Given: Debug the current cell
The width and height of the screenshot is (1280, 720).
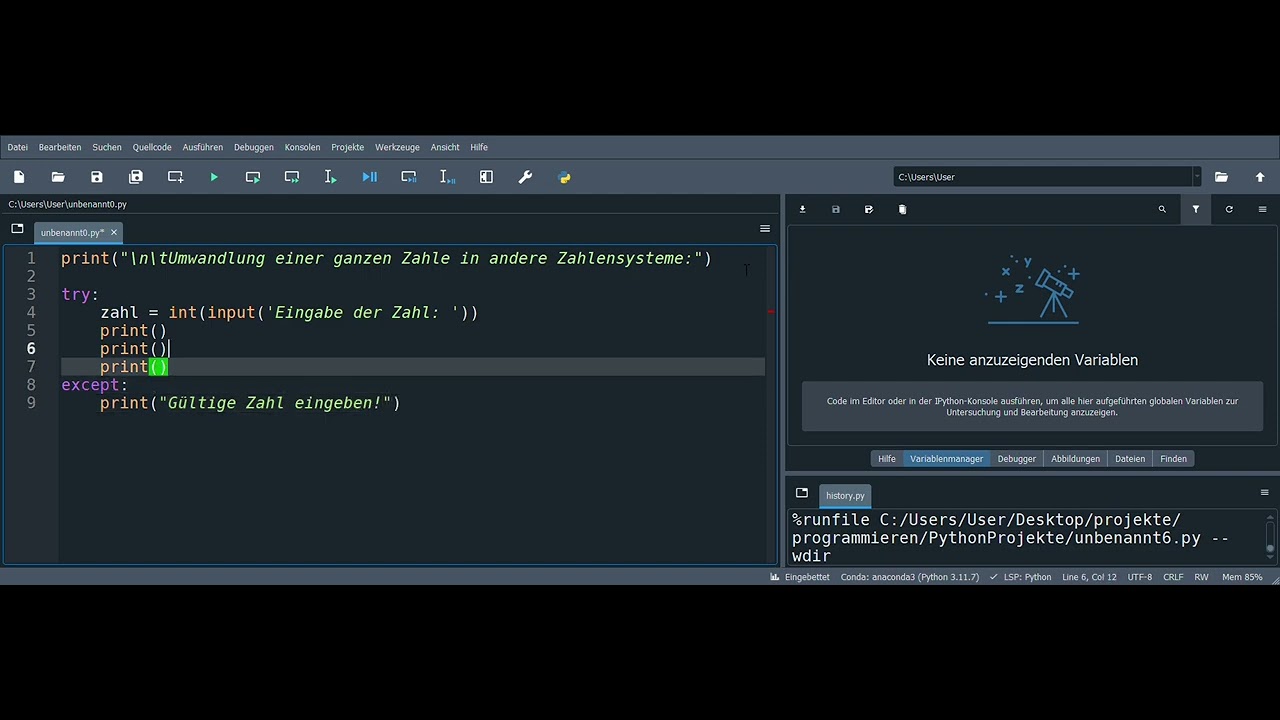Looking at the screenshot, I should (x=409, y=177).
